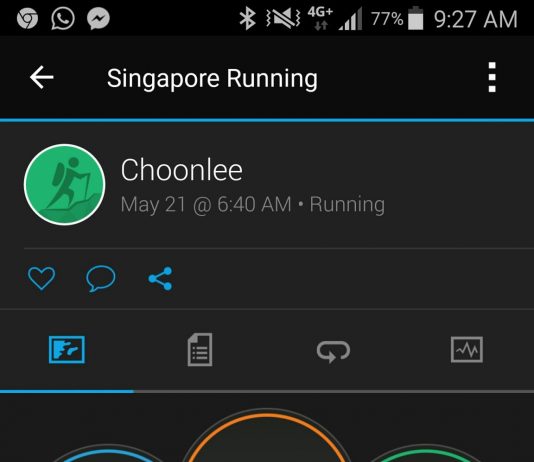Viewport: 534px width, 462px height.
Task: Tap the back arrow icon
Action: [42, 77]
